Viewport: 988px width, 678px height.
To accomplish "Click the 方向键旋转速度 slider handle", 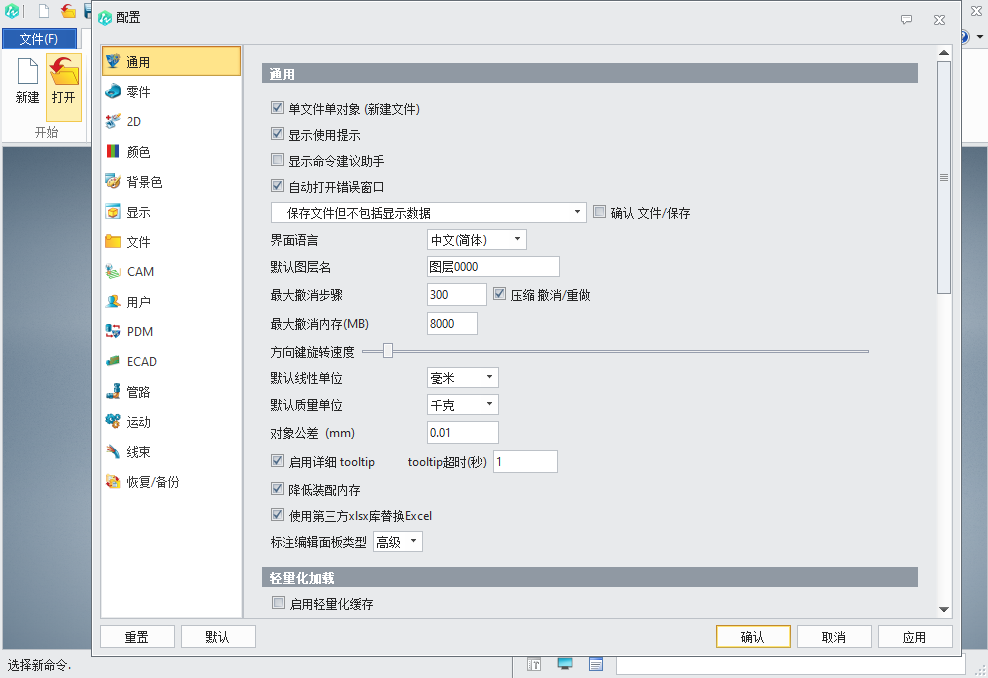I will pos(388,351).
